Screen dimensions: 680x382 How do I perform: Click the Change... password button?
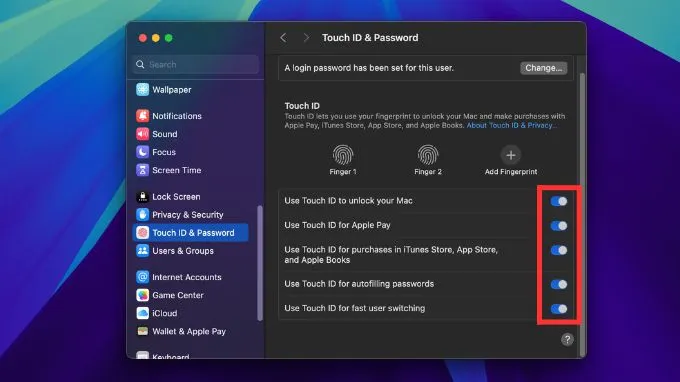tap(543, 68)
